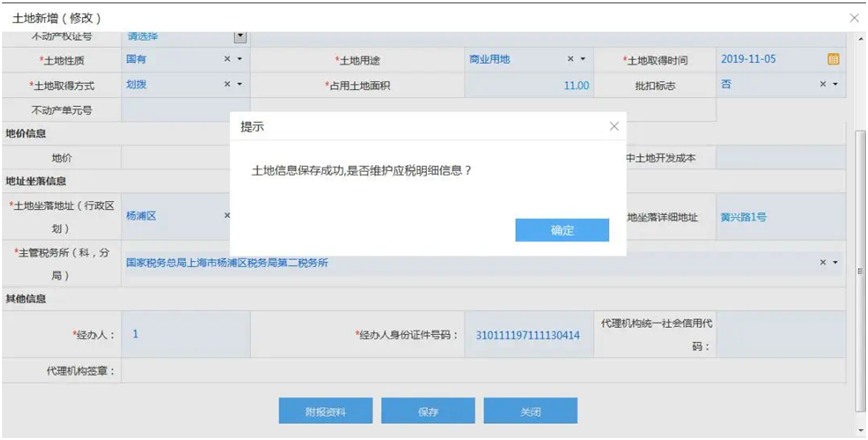Expand the 土地取得方式 dropdown
This screenshot has height=440, width=868.
(240, 84)
